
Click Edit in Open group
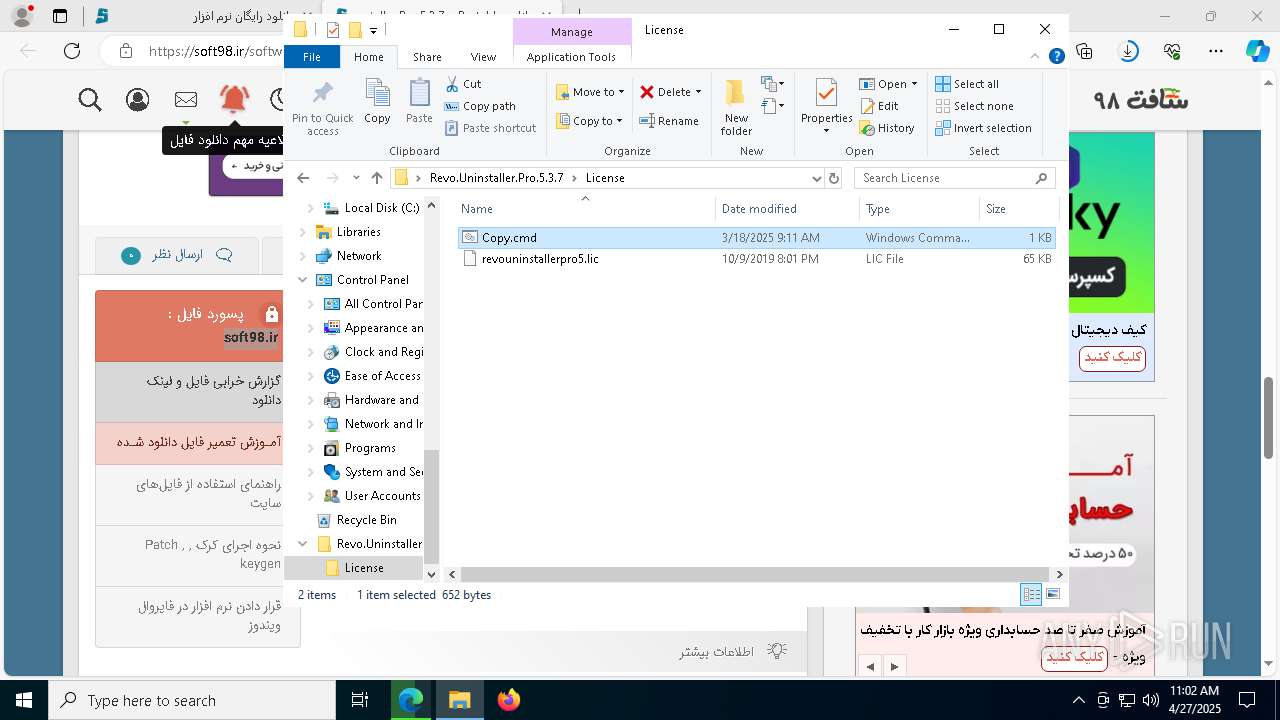879,106
